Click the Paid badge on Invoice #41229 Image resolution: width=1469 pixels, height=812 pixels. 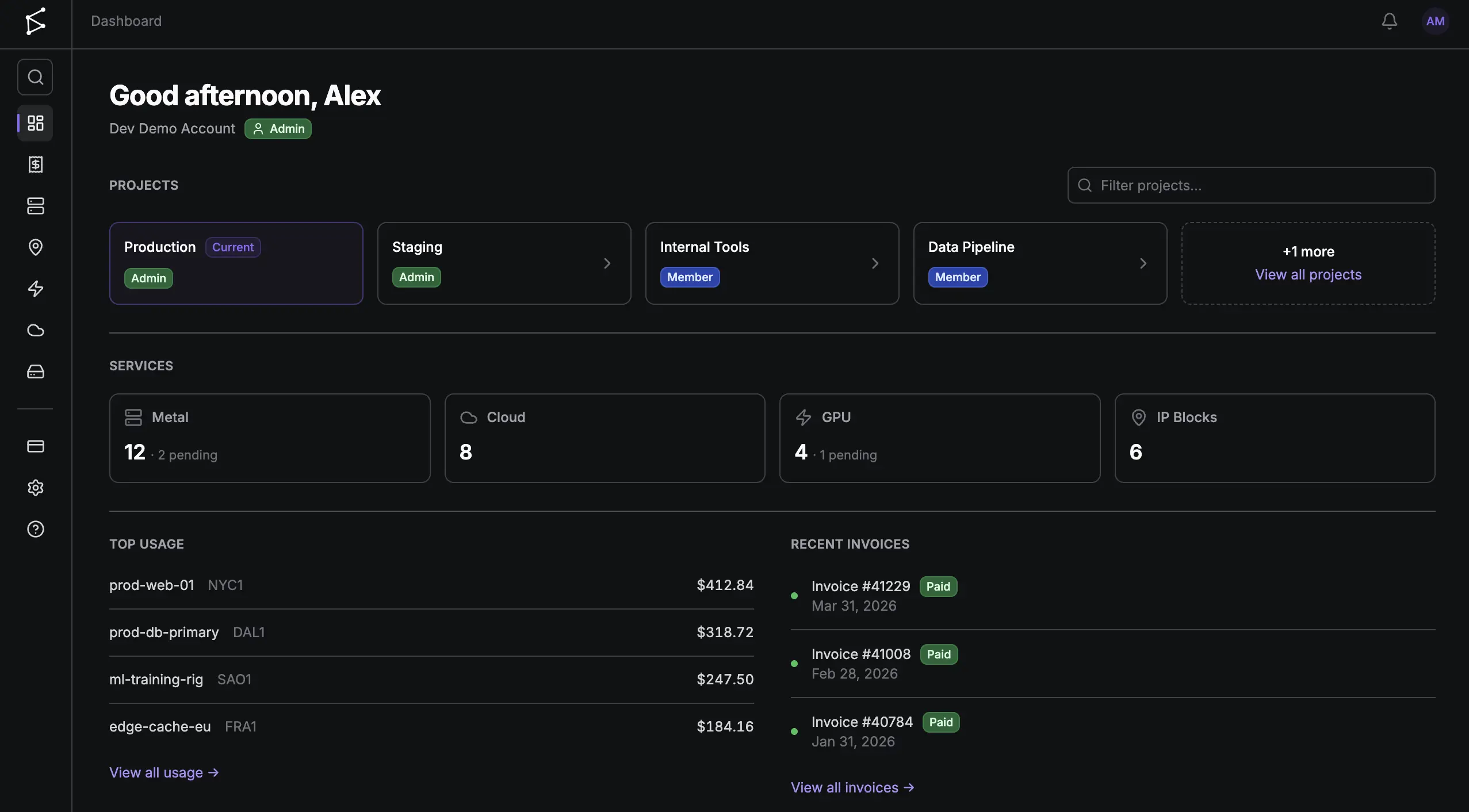[938, 587]
